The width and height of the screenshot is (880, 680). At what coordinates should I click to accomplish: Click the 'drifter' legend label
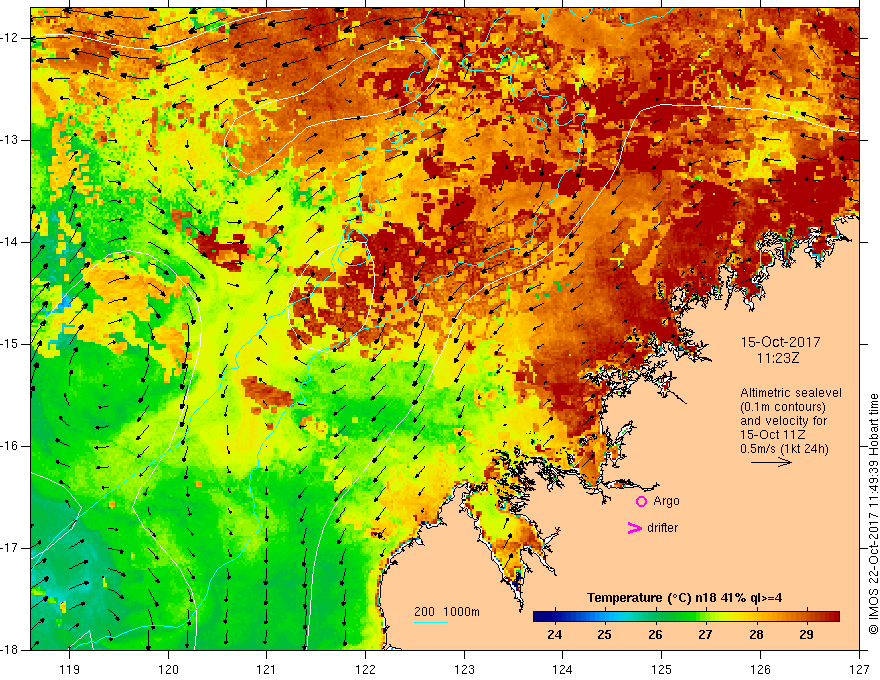point(662,528)
